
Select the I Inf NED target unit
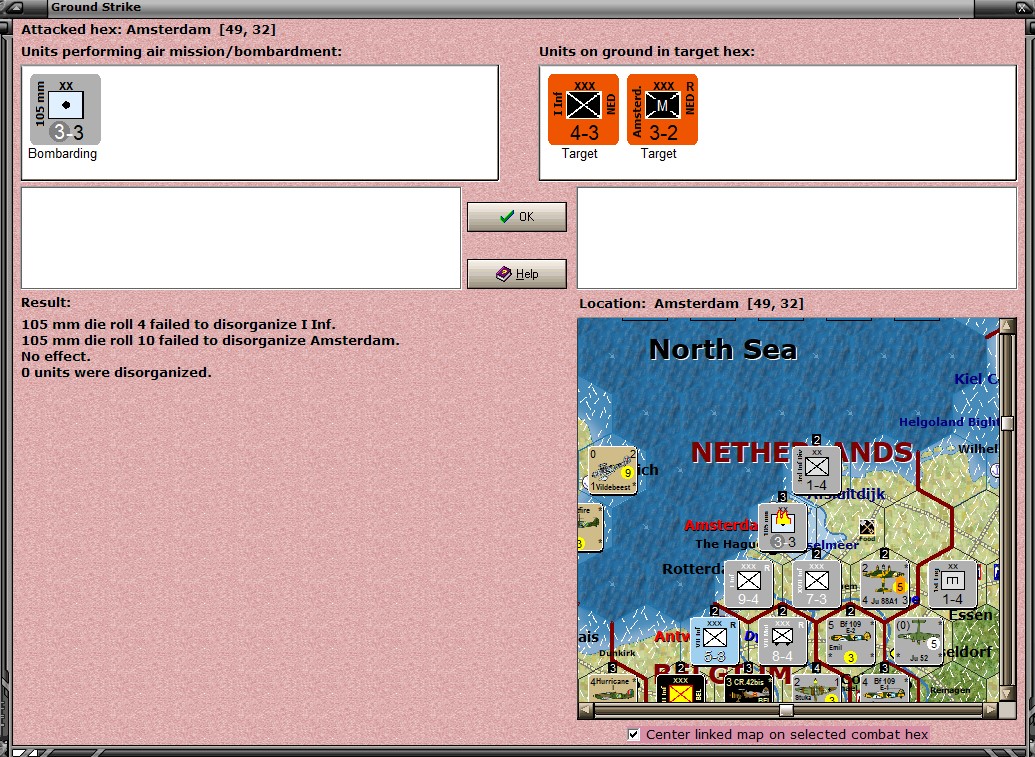tap(583, 109)
